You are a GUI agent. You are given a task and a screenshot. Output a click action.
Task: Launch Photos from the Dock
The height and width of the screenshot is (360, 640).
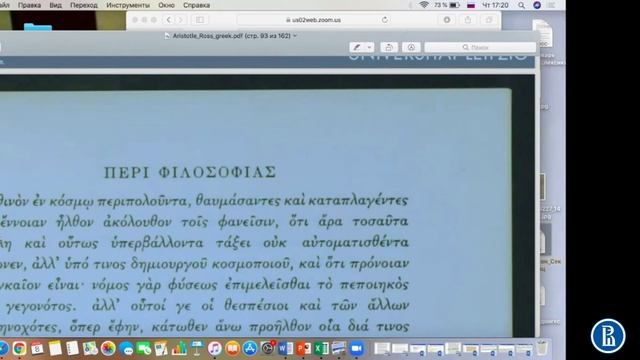[x=108, y=348]
